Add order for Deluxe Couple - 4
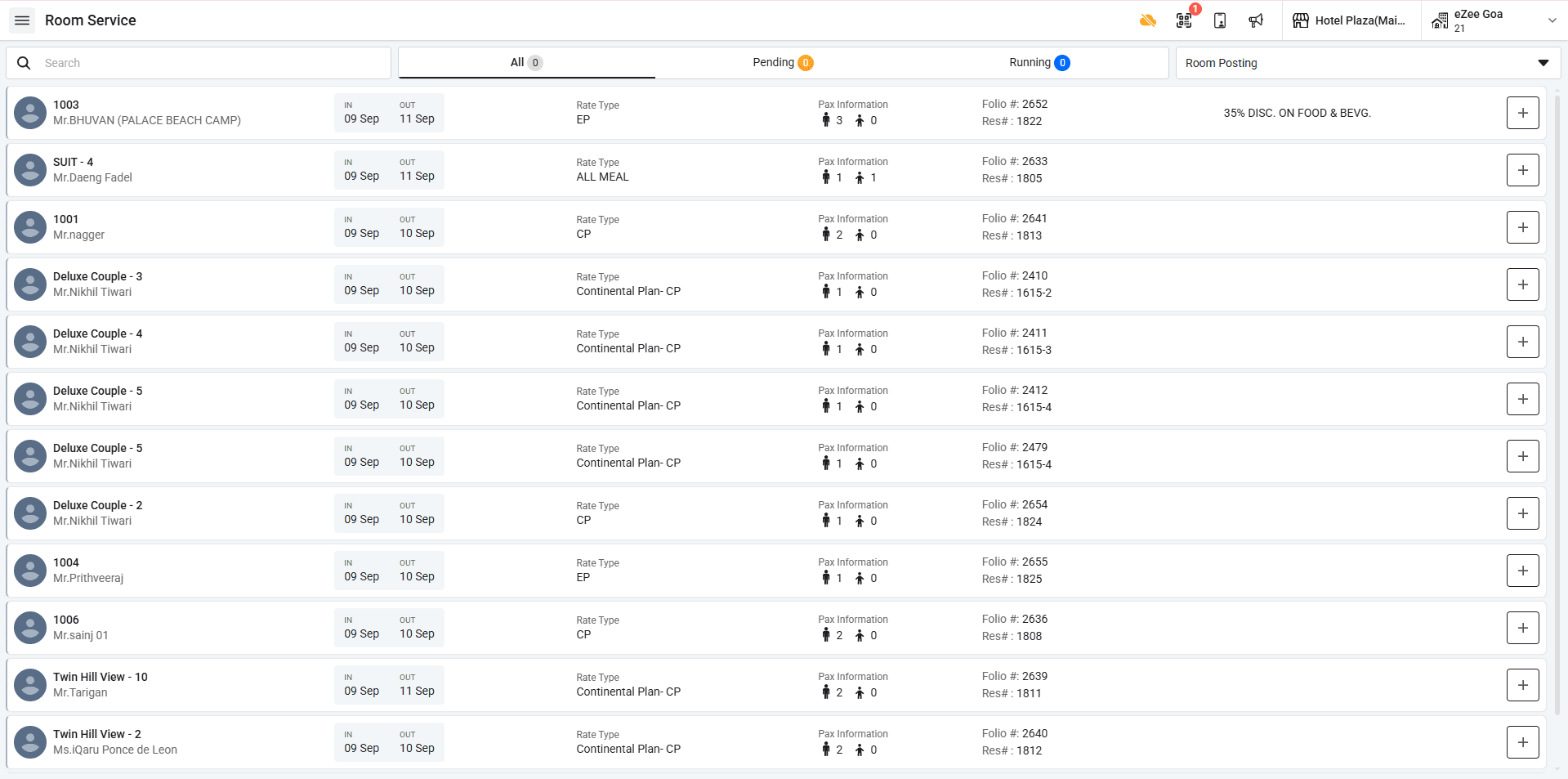Image resolution: width=1568 pixels, height=779 pixels. click(1522, 342)
